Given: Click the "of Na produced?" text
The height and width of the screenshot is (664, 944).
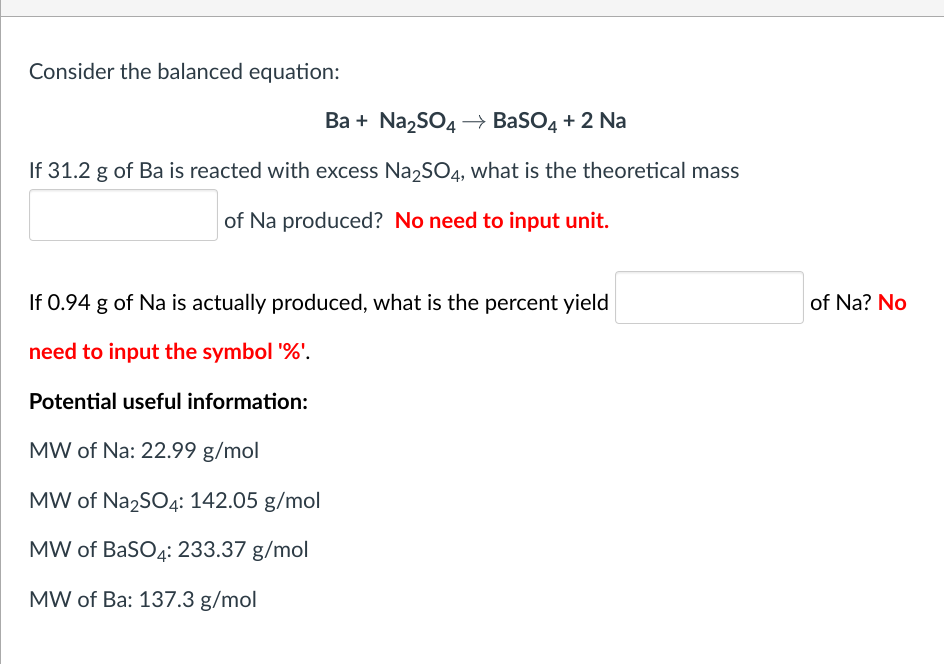Looking at the screenshot, I should (304, 221).
